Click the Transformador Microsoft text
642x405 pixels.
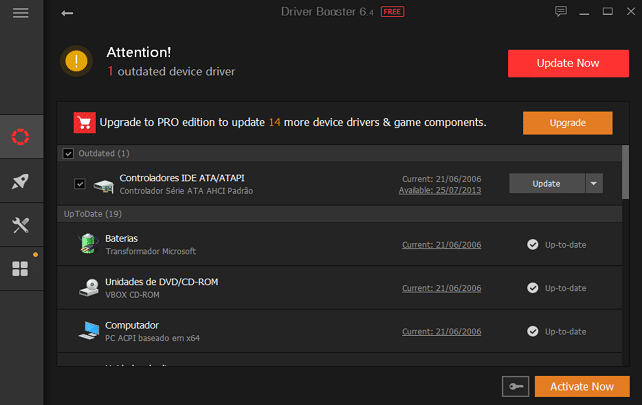tap(151, 251)
